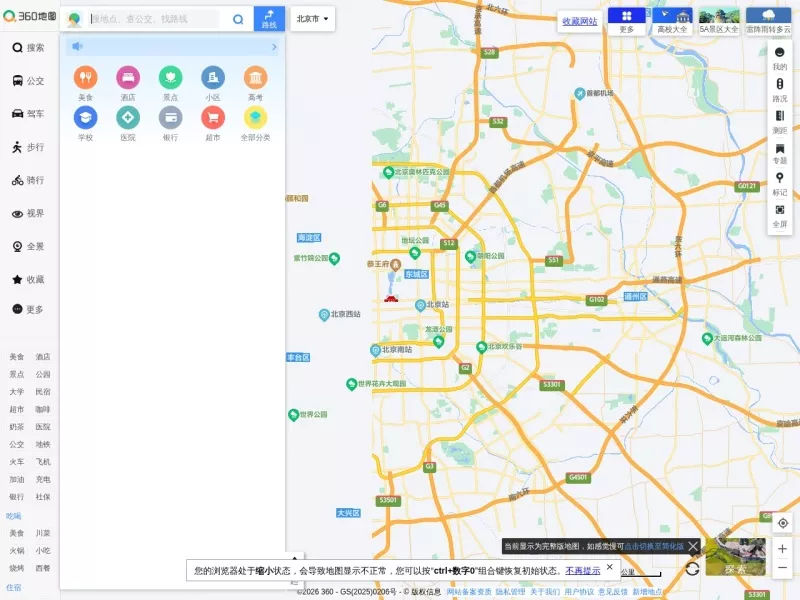
Task: Click 意见反馈 in the footer
Action: tap(613, 592)
